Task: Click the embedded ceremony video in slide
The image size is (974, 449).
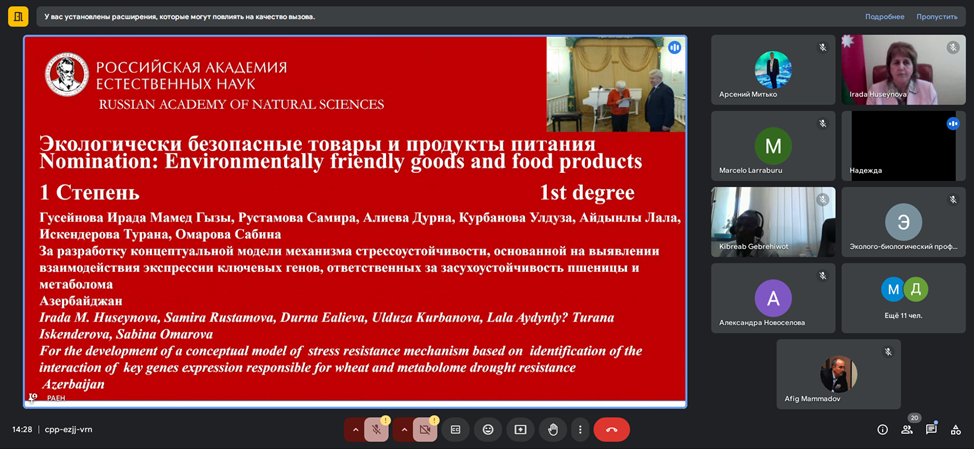Action: (x=616, y=84)
